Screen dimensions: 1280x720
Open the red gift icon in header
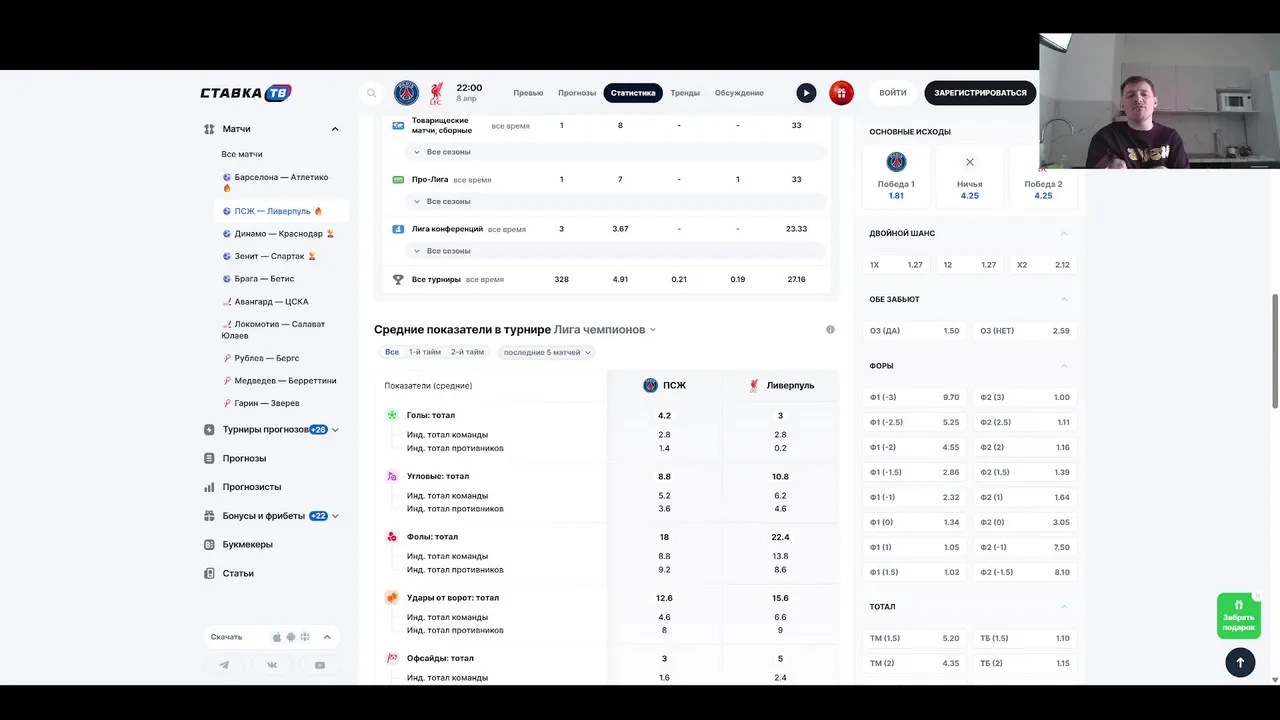[x=841, y=93]
